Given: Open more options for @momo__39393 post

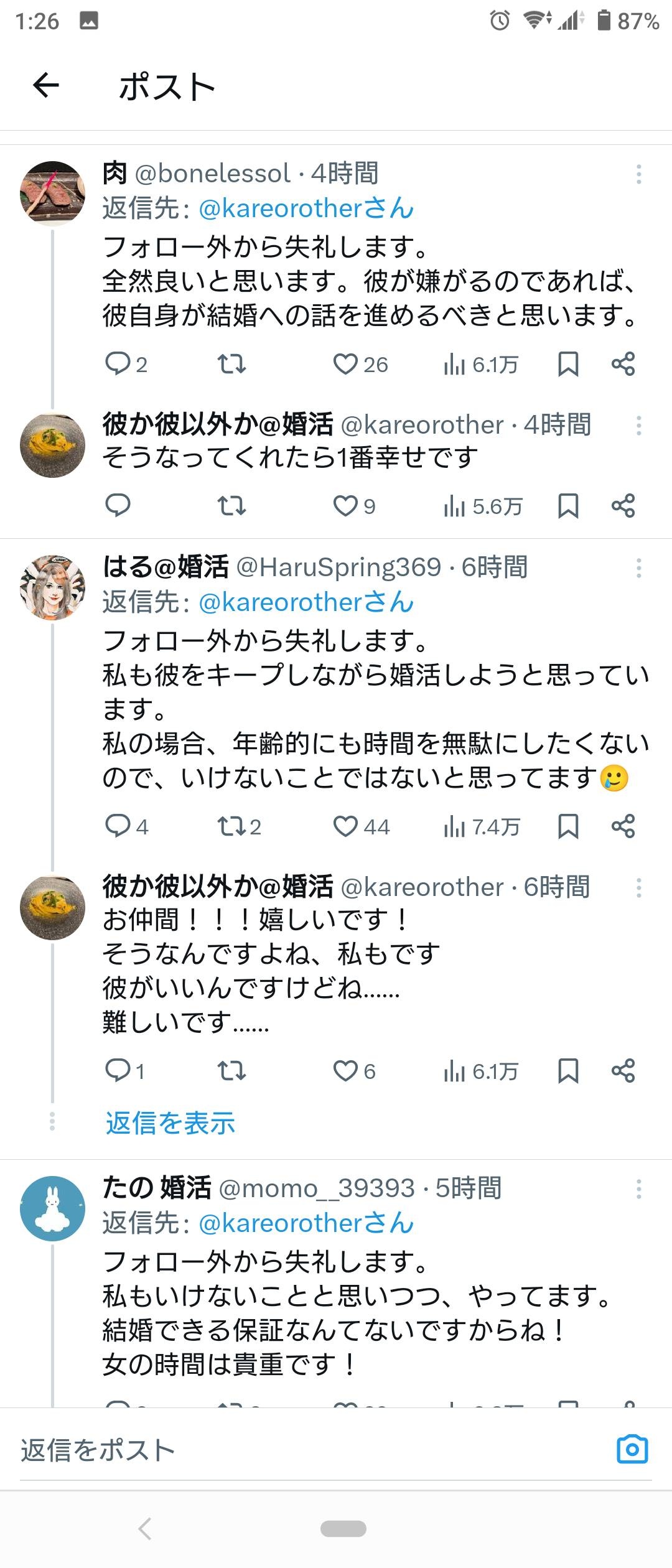Looking at the screenshot, I should pos(638,1189).
